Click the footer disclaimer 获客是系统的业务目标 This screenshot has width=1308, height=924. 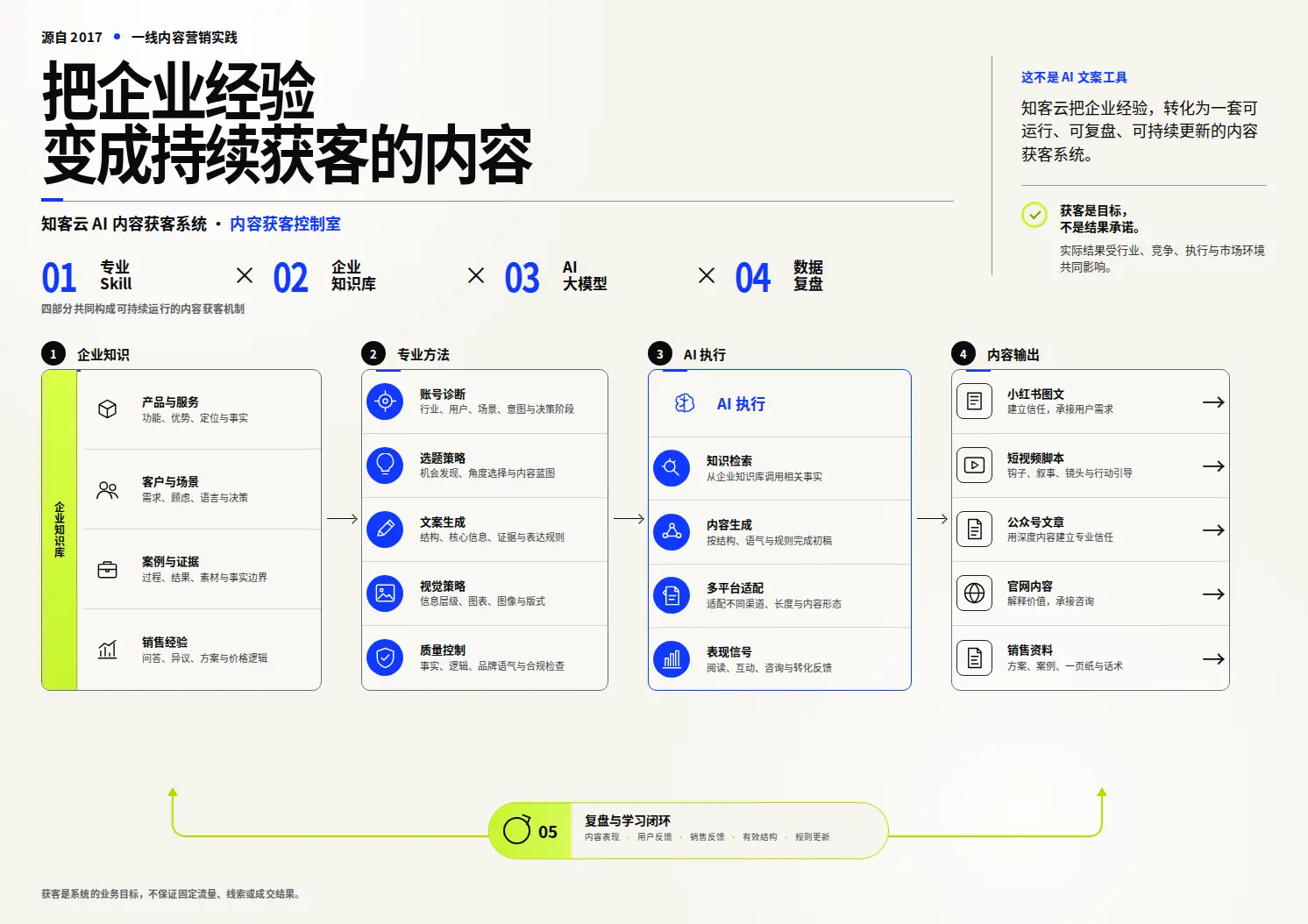[171, 894]
